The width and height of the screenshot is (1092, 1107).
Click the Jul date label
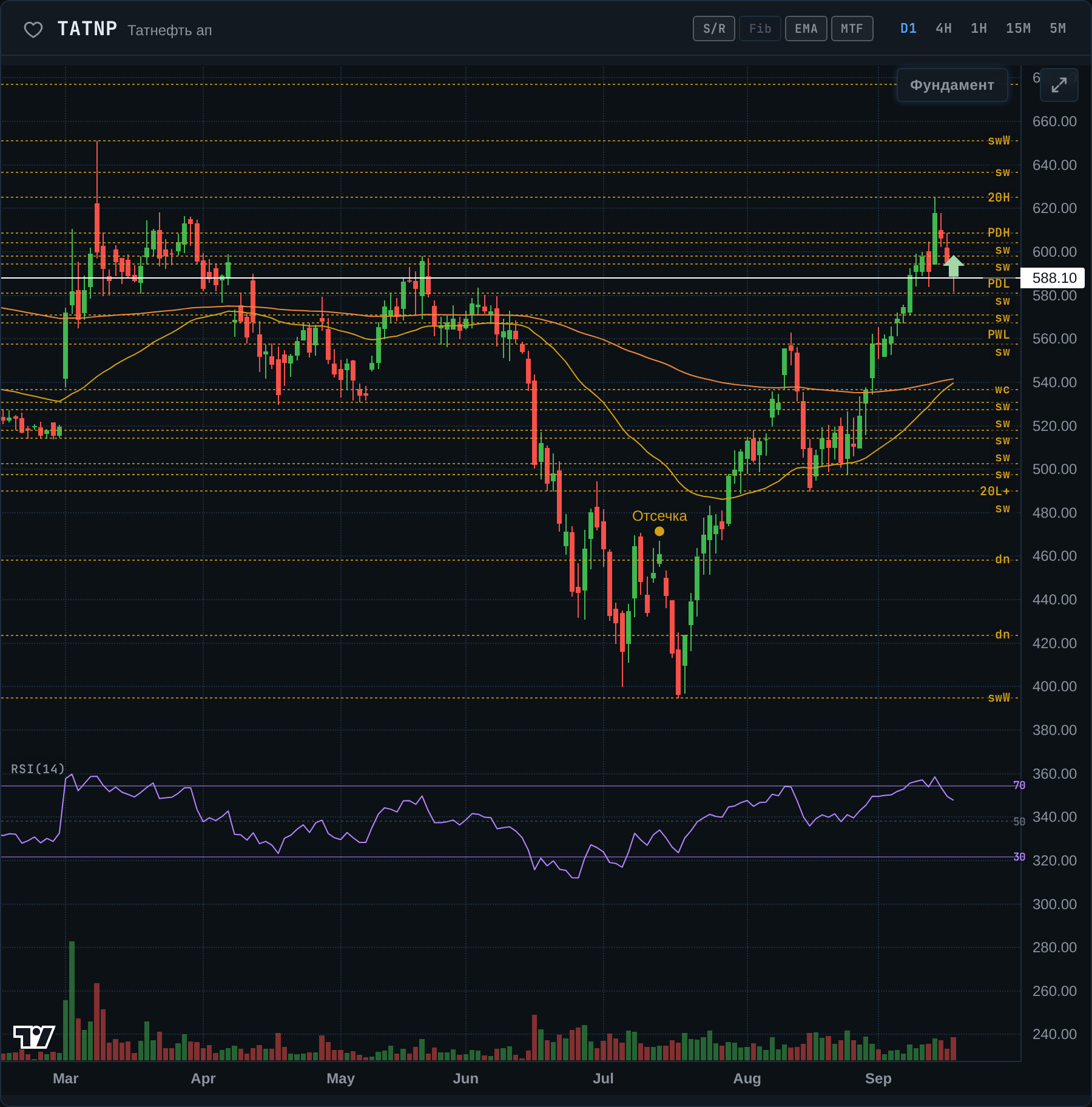point(603,1078)
